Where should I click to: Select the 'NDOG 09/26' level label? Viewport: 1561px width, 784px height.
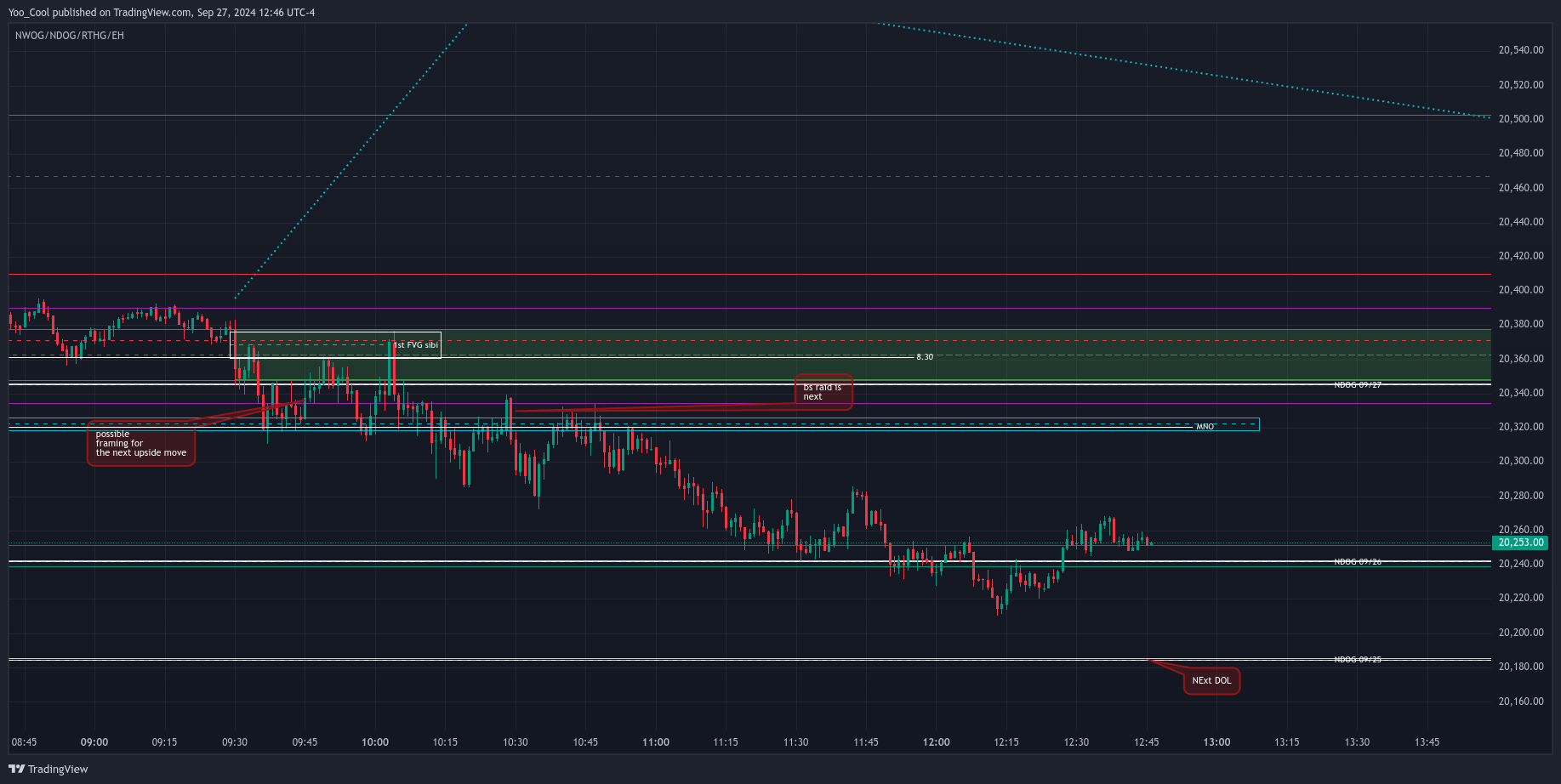point(1358,562)
